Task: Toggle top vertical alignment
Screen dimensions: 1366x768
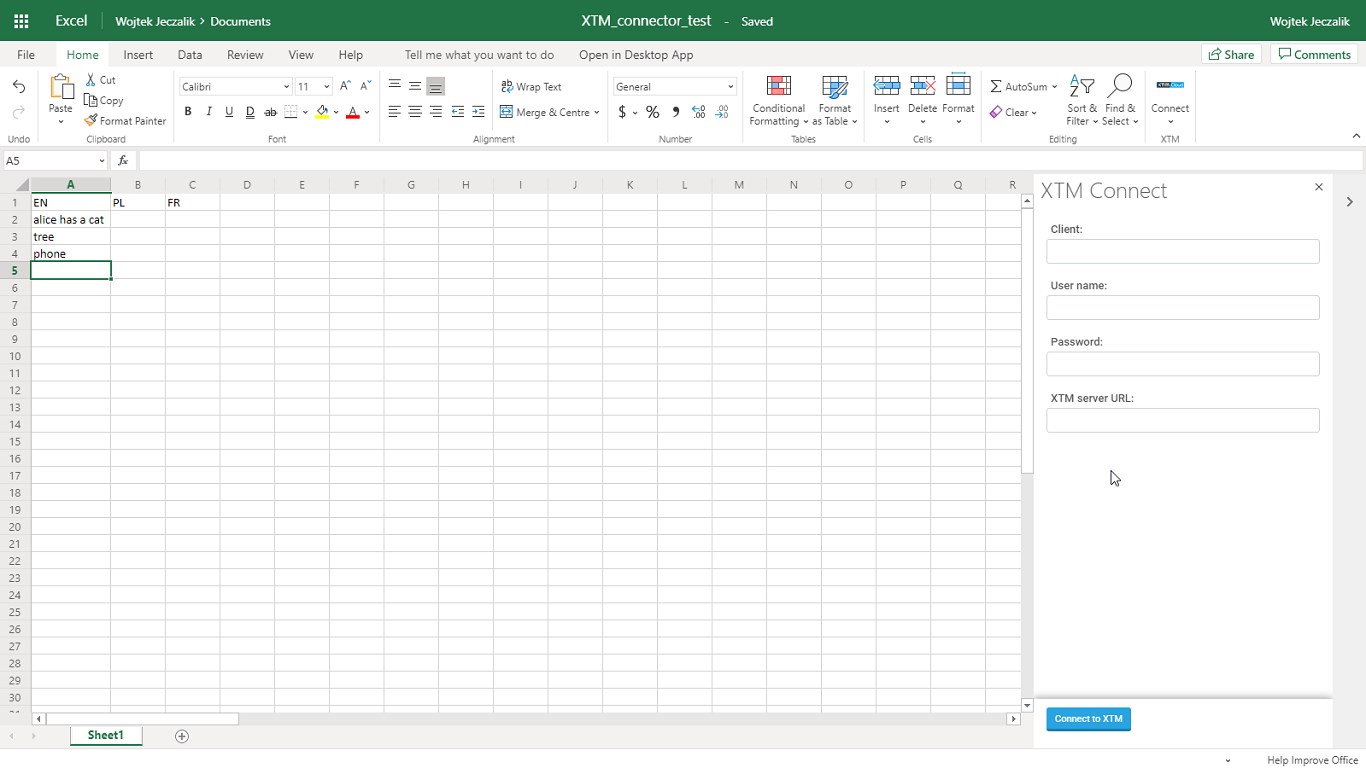Action: (394, 86)
